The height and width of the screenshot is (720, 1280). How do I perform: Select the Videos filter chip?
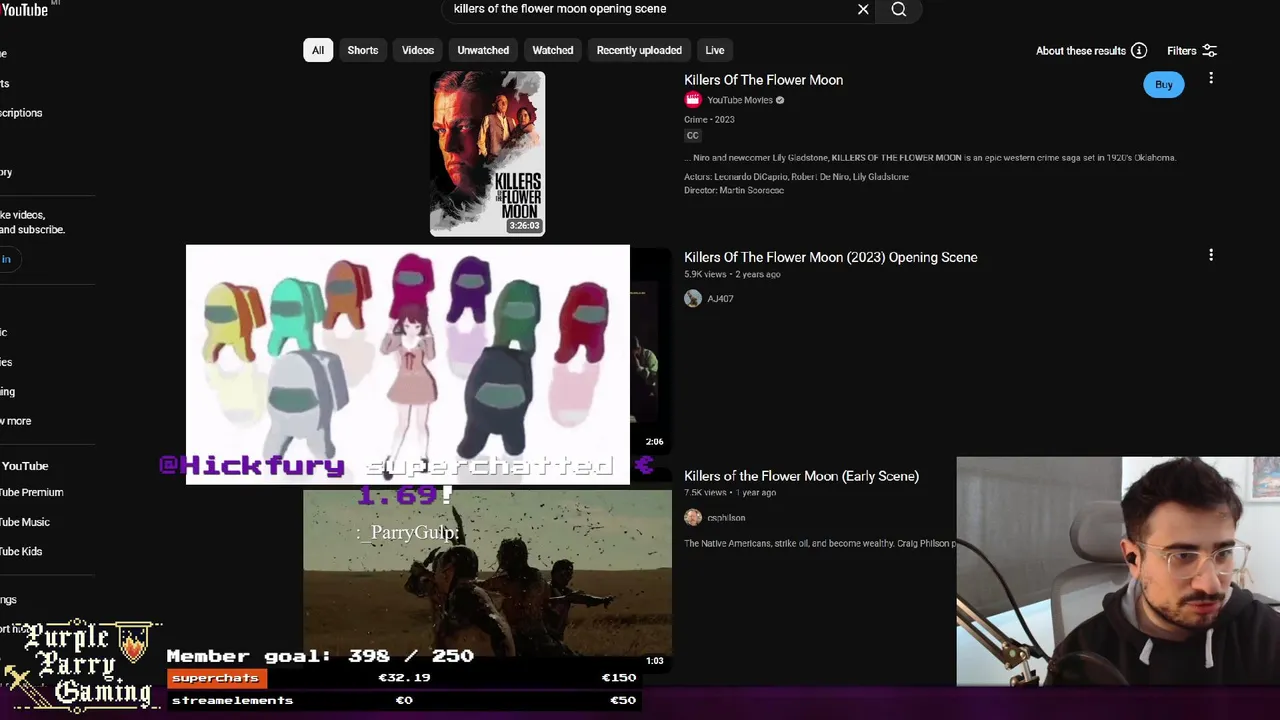click(x=418, y=50)
